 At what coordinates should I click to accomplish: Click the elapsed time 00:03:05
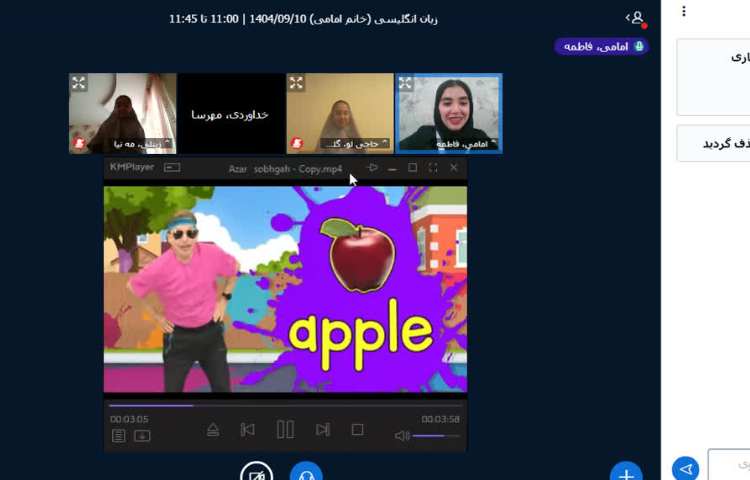coord(129,419)
